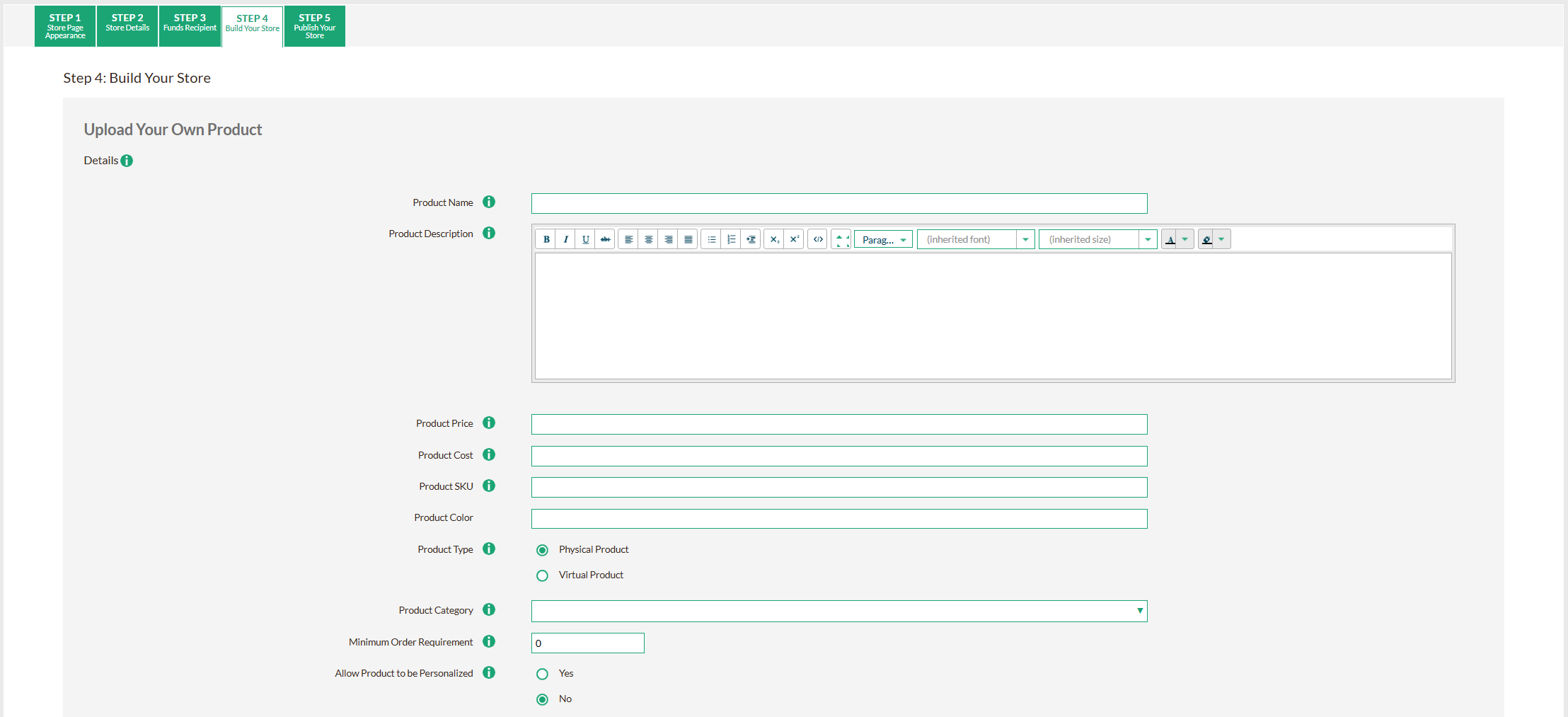
Task: Expand the inherited font dropdown
Action: [1025, 239]
